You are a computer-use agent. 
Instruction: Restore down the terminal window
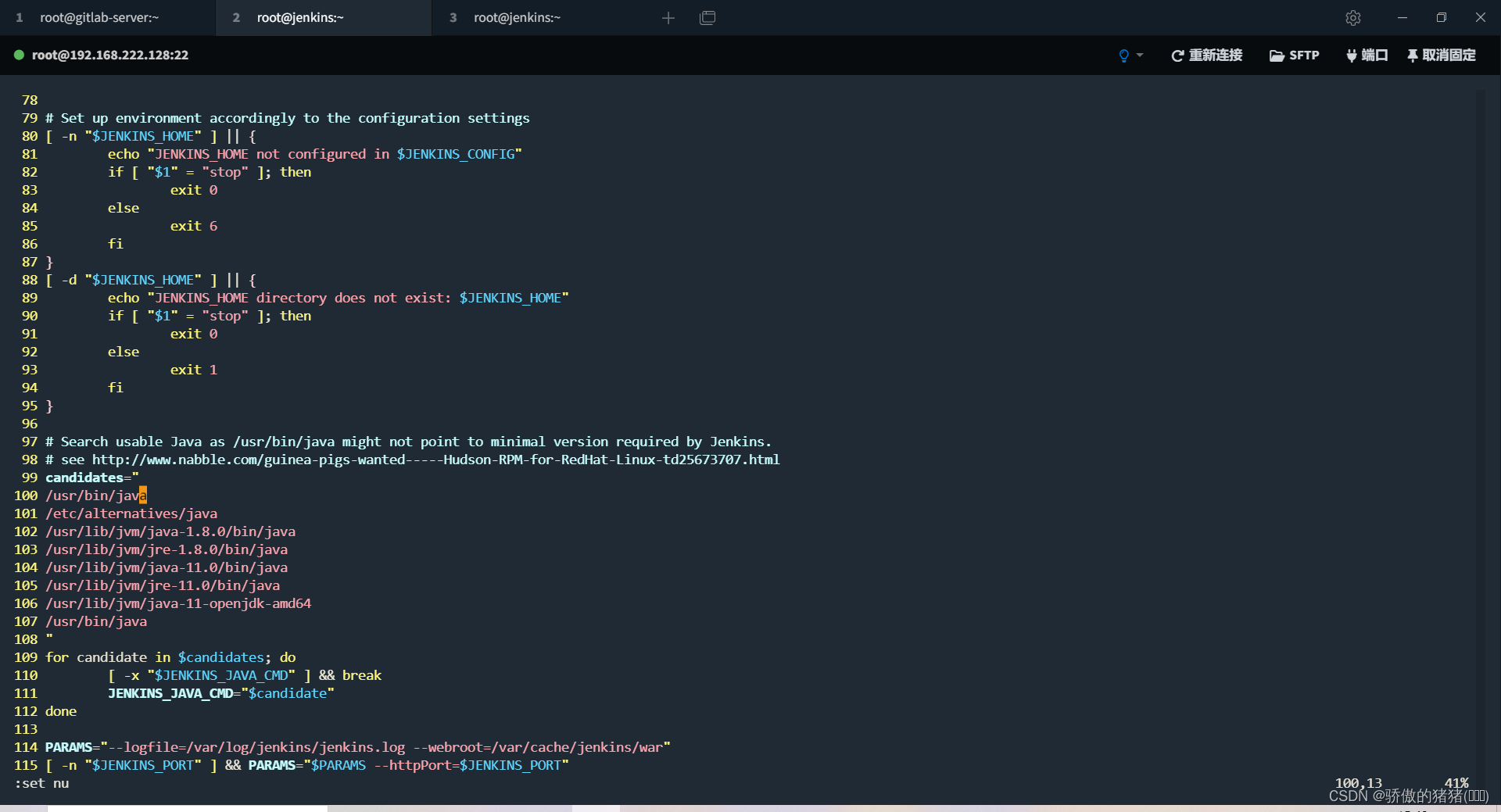click(1442, 17)
